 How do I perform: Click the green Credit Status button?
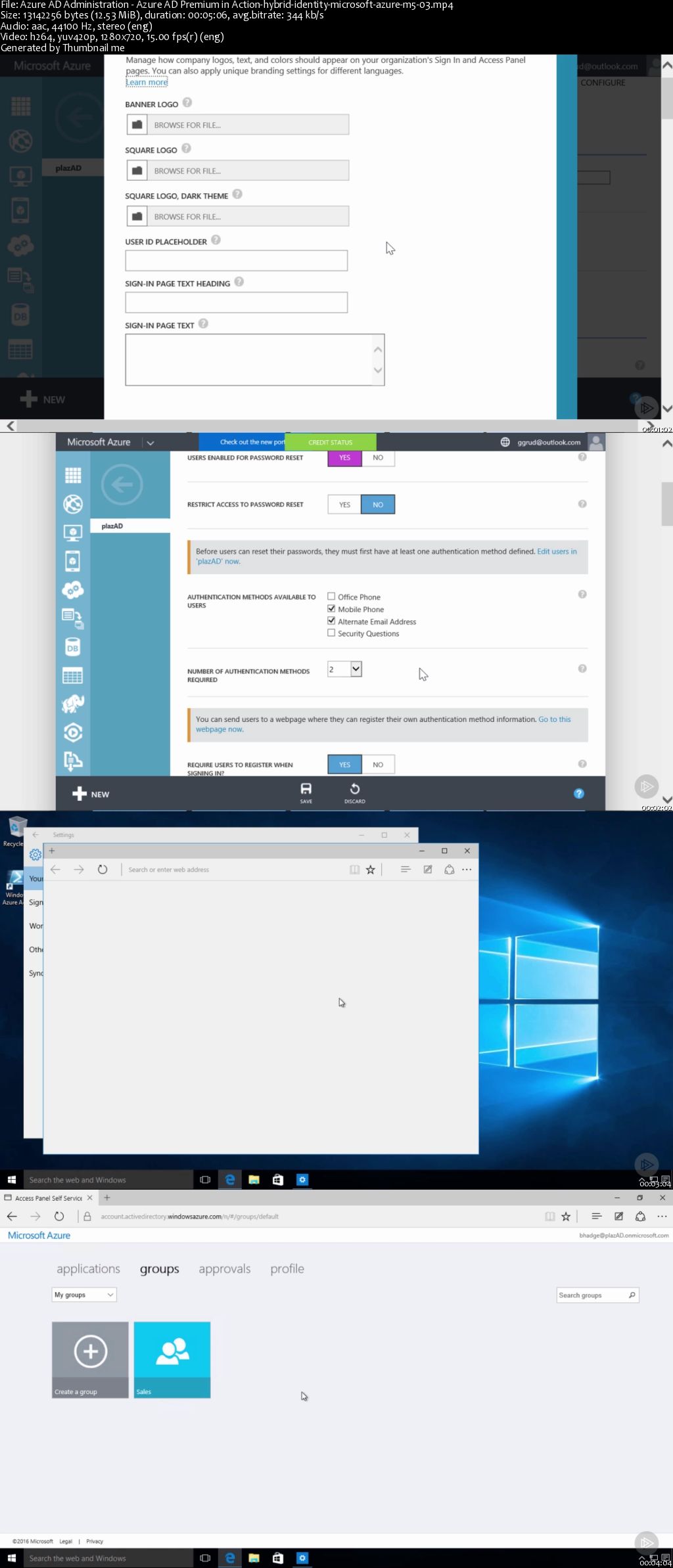(331, 442)
